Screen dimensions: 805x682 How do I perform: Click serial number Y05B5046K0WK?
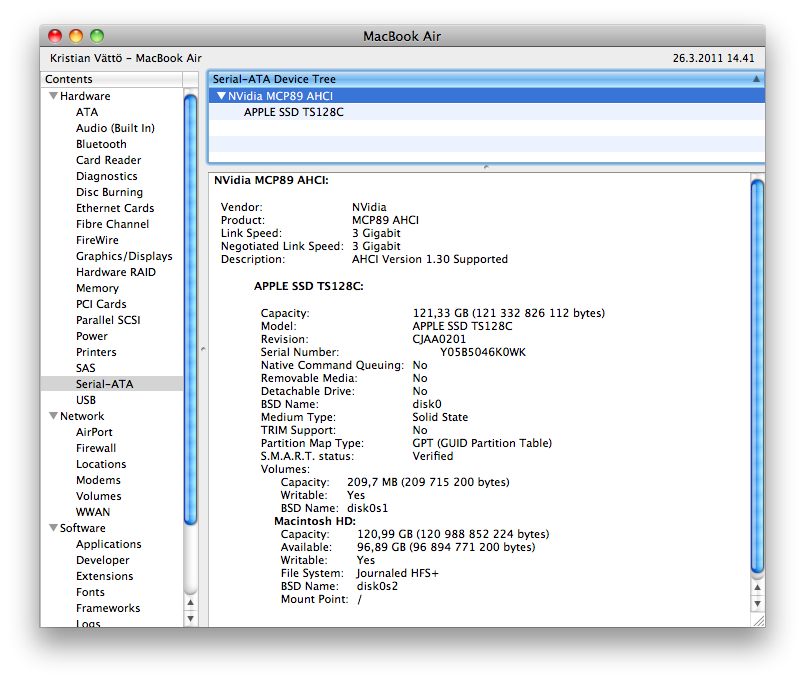click(x=483, y=352)
